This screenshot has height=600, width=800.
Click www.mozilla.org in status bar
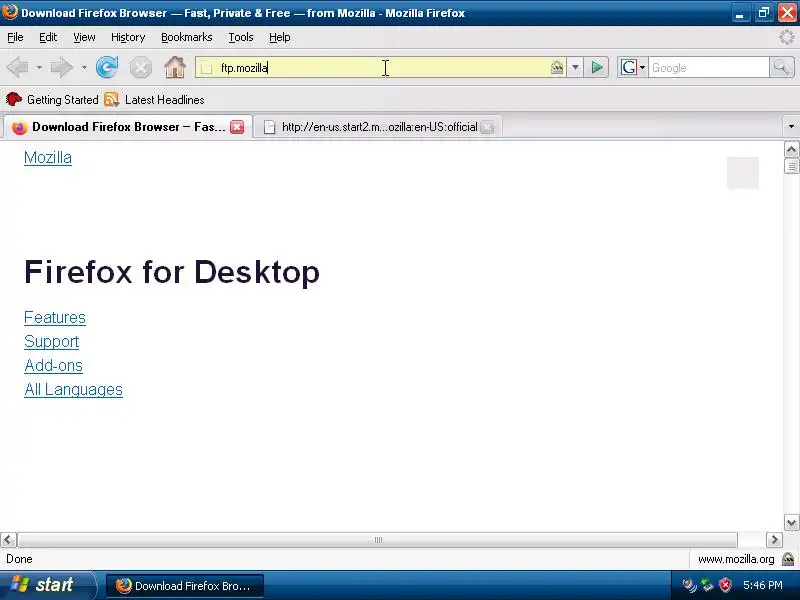tap(736, 559)
